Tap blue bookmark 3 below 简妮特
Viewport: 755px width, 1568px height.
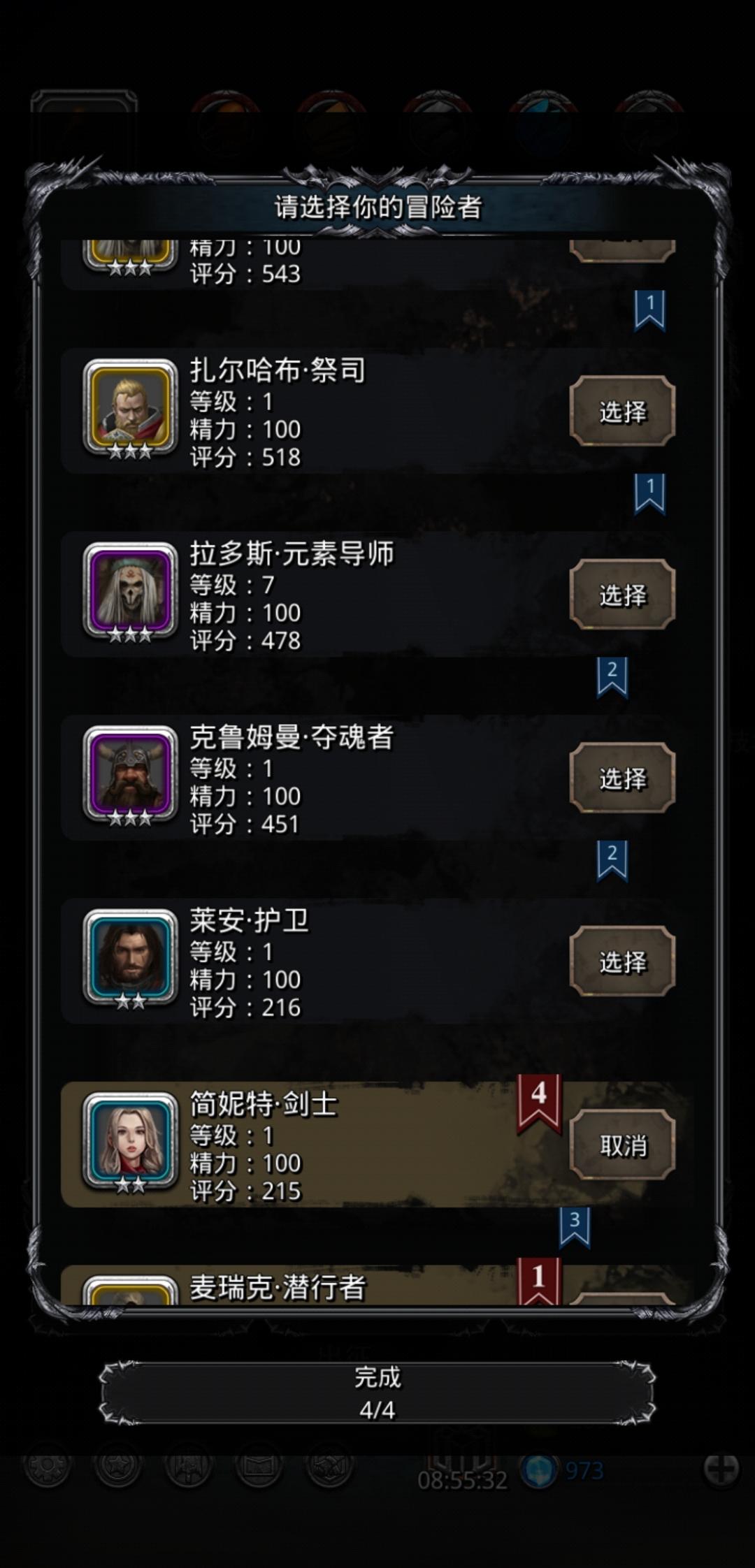574,1228
